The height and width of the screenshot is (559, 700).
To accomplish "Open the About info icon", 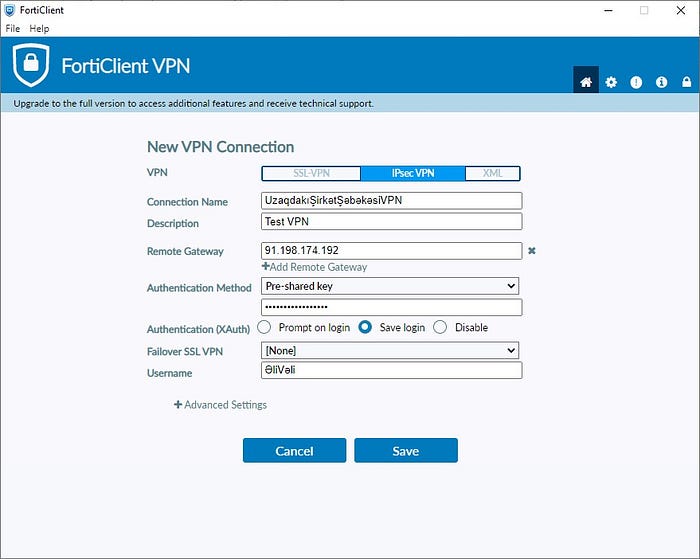I will pyautogui.click(x=661, y=82).
